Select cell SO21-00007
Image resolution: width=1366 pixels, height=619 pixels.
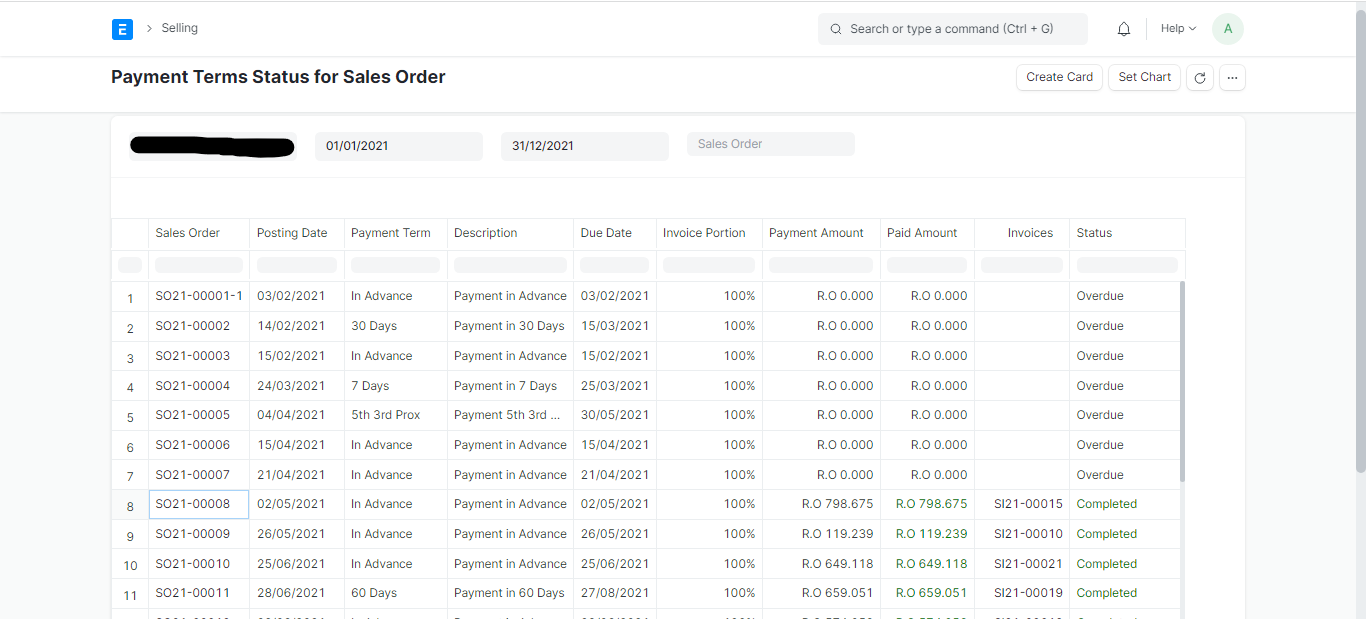click(199, 475)
